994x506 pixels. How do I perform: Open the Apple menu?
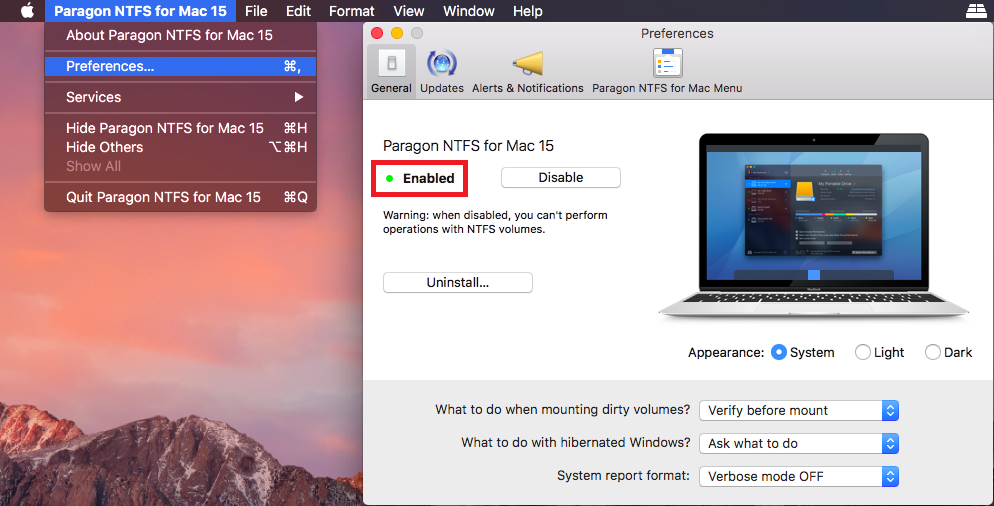click(27, 11)
